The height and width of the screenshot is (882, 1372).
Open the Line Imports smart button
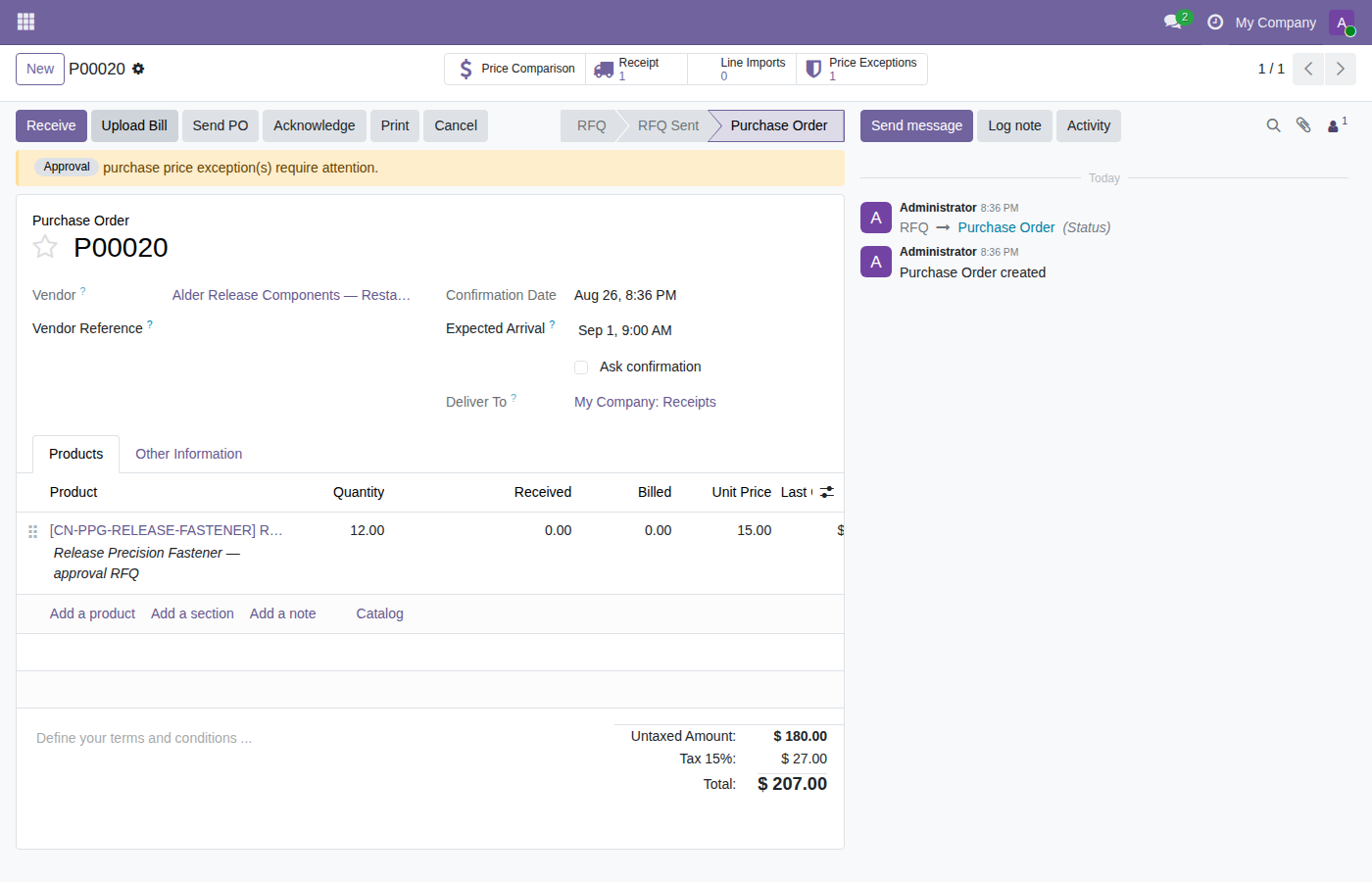coord(742,69)
